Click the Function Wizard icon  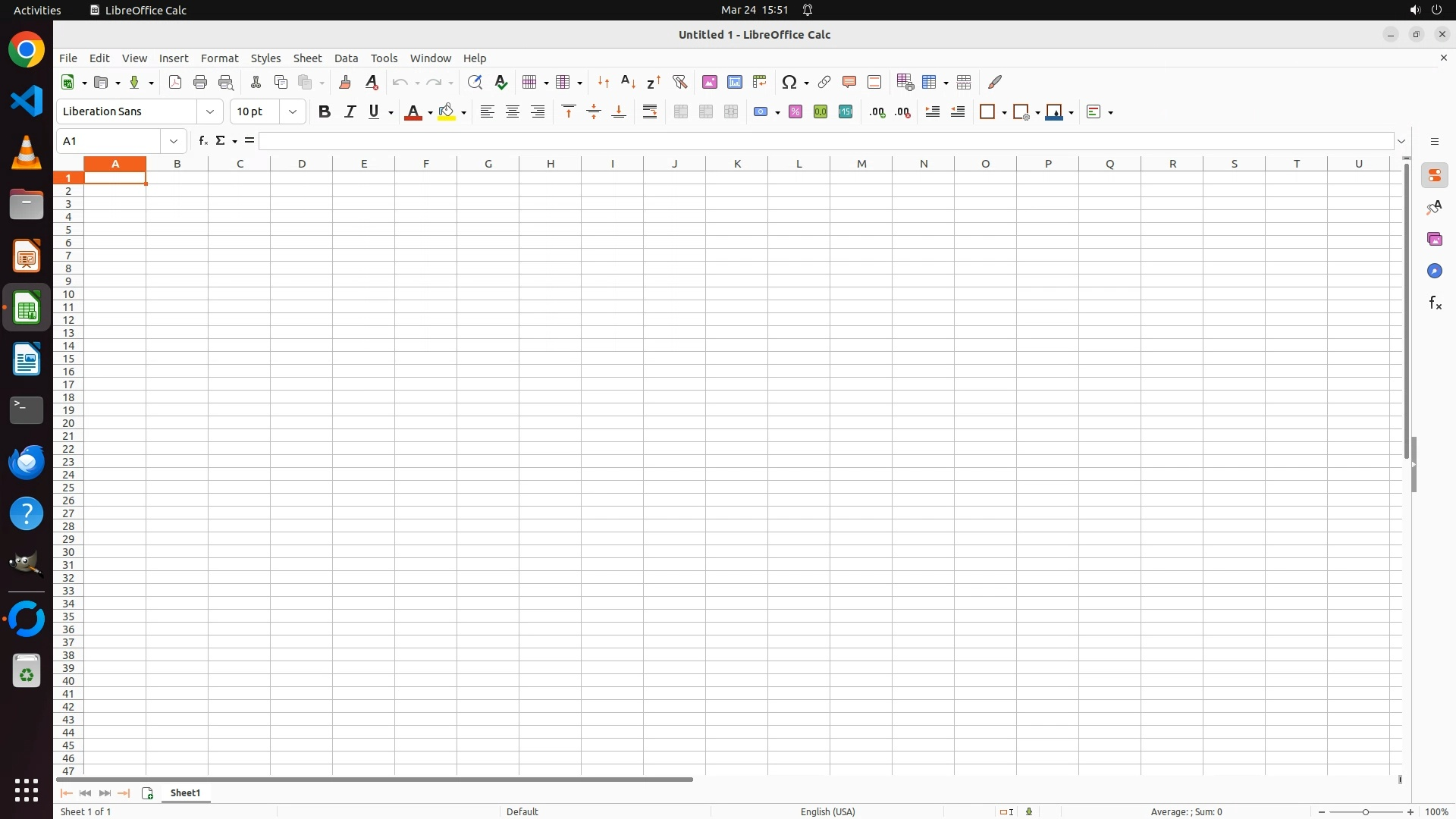click(202, 141)
